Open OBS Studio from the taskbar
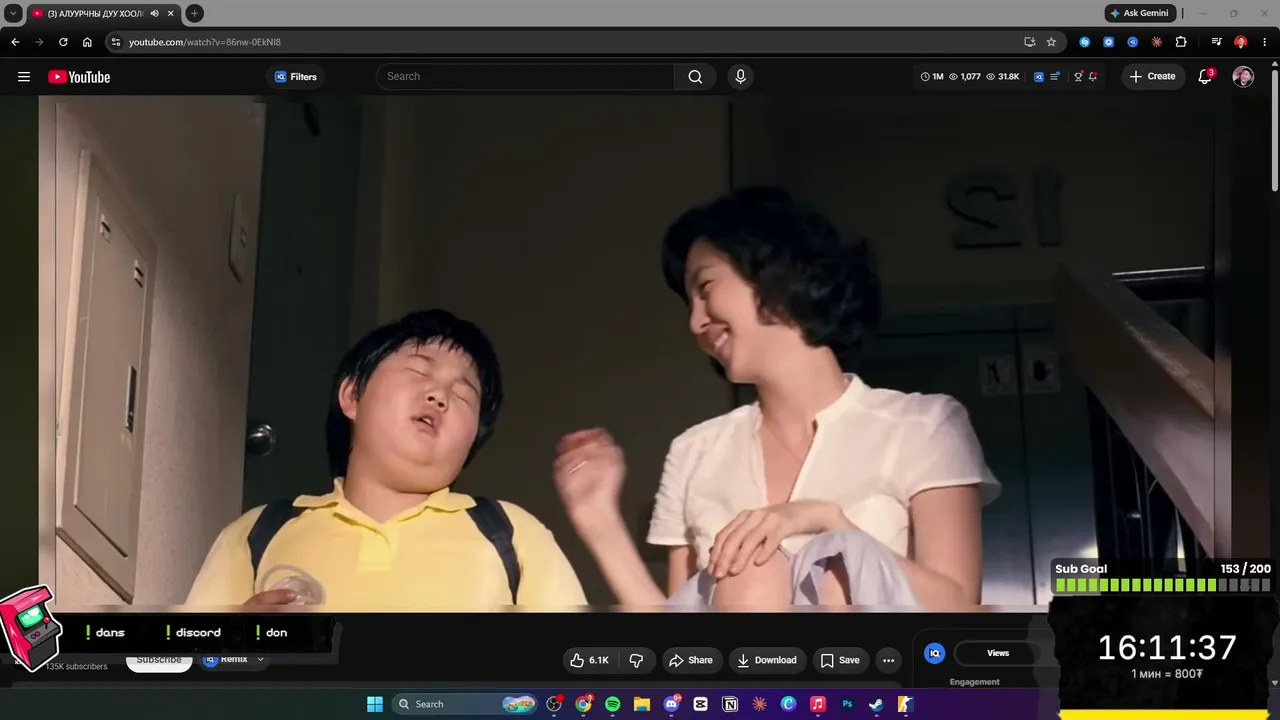The width and height of the screenshot is (1280, 720). coord(555,704)
